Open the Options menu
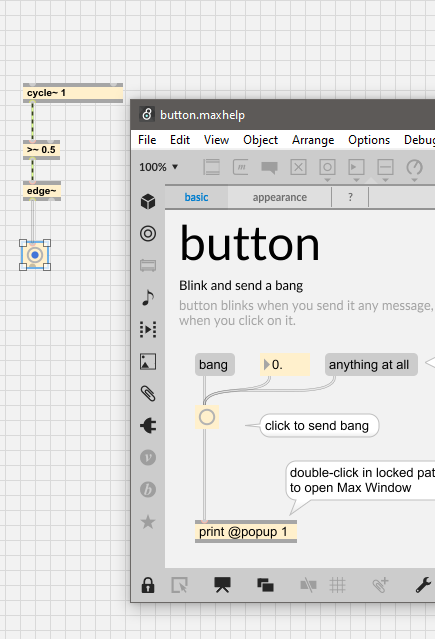This screenshot has width=435, height=639. pos(369,140)
